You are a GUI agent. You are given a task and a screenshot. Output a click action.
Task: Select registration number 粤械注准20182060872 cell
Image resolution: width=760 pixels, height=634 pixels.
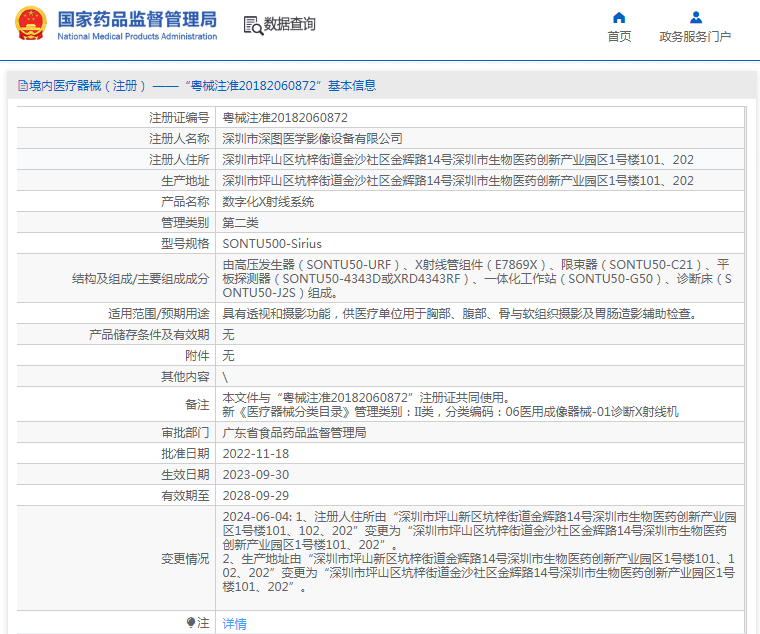point(285,118)
